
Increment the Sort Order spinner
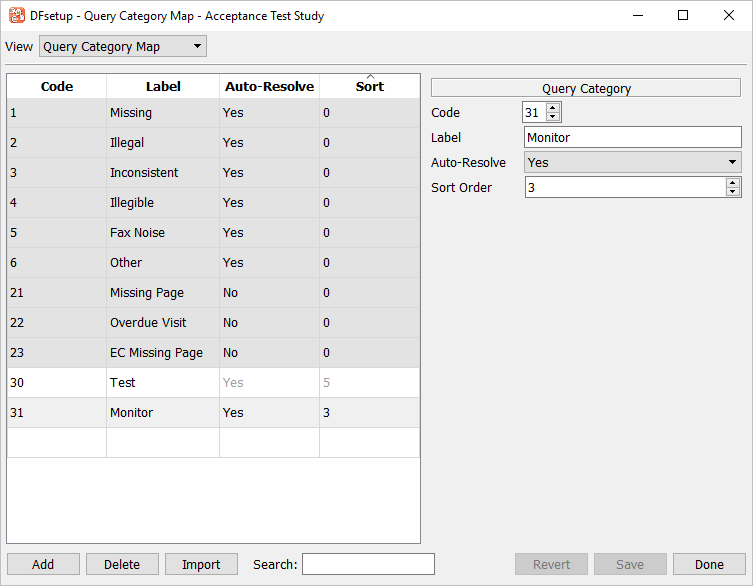[733, 182]
